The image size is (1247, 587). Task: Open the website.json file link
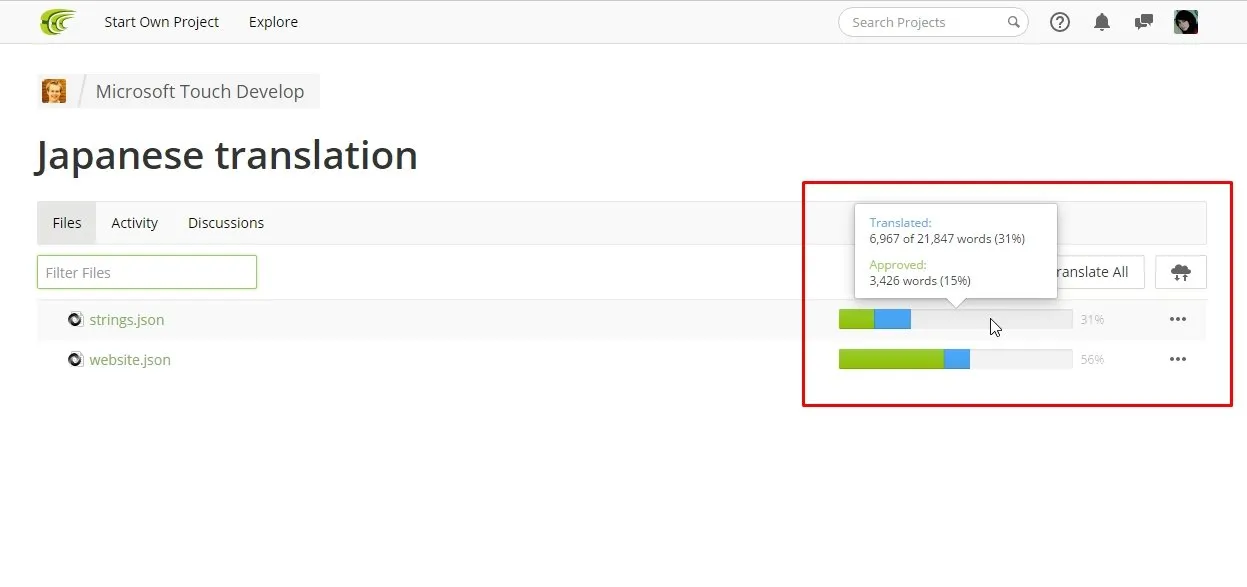(130, 360)
